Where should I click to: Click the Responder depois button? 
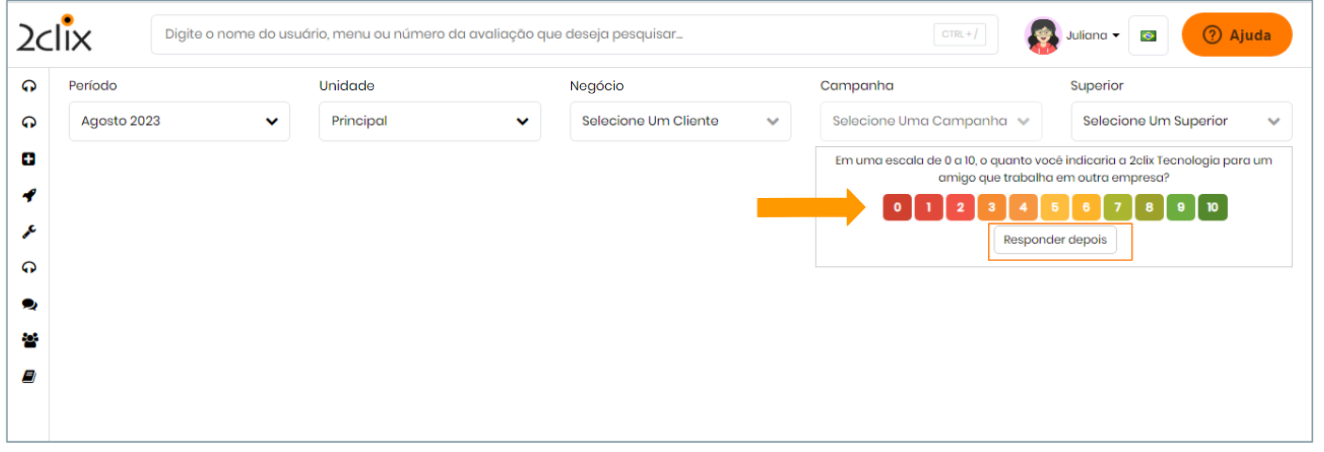click(1055, 240)
